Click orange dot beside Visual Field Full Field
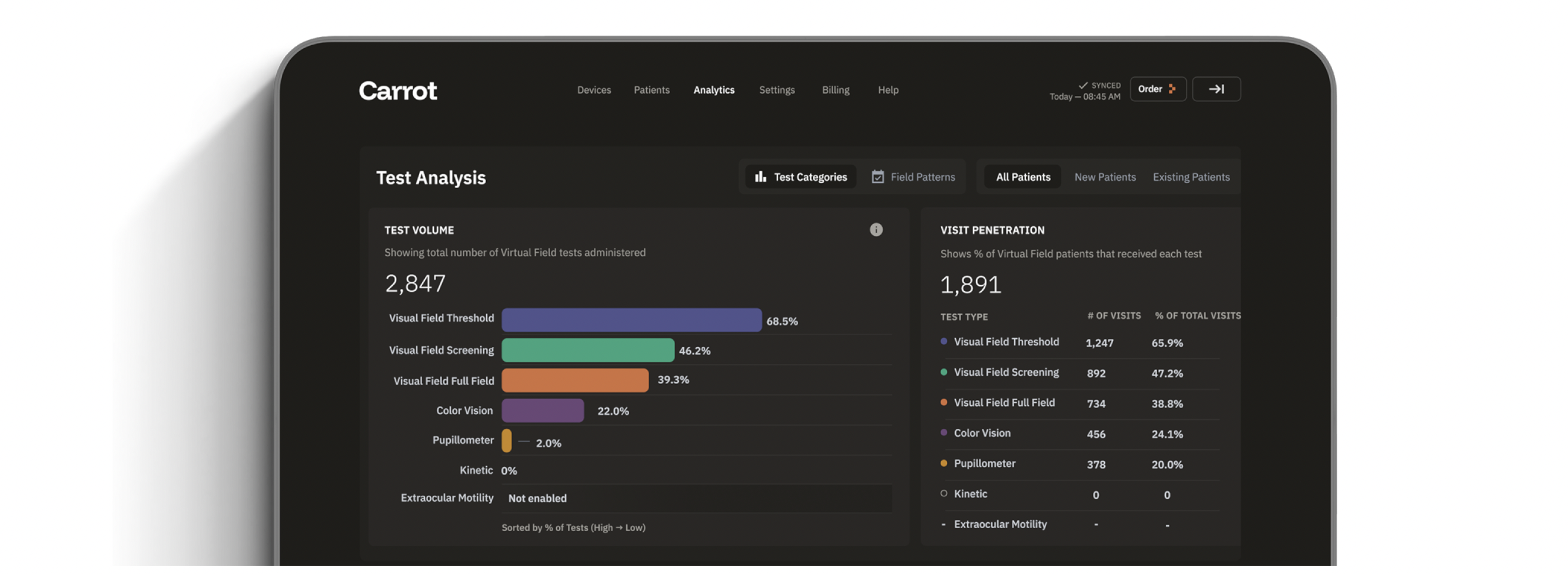 (944, 402)
